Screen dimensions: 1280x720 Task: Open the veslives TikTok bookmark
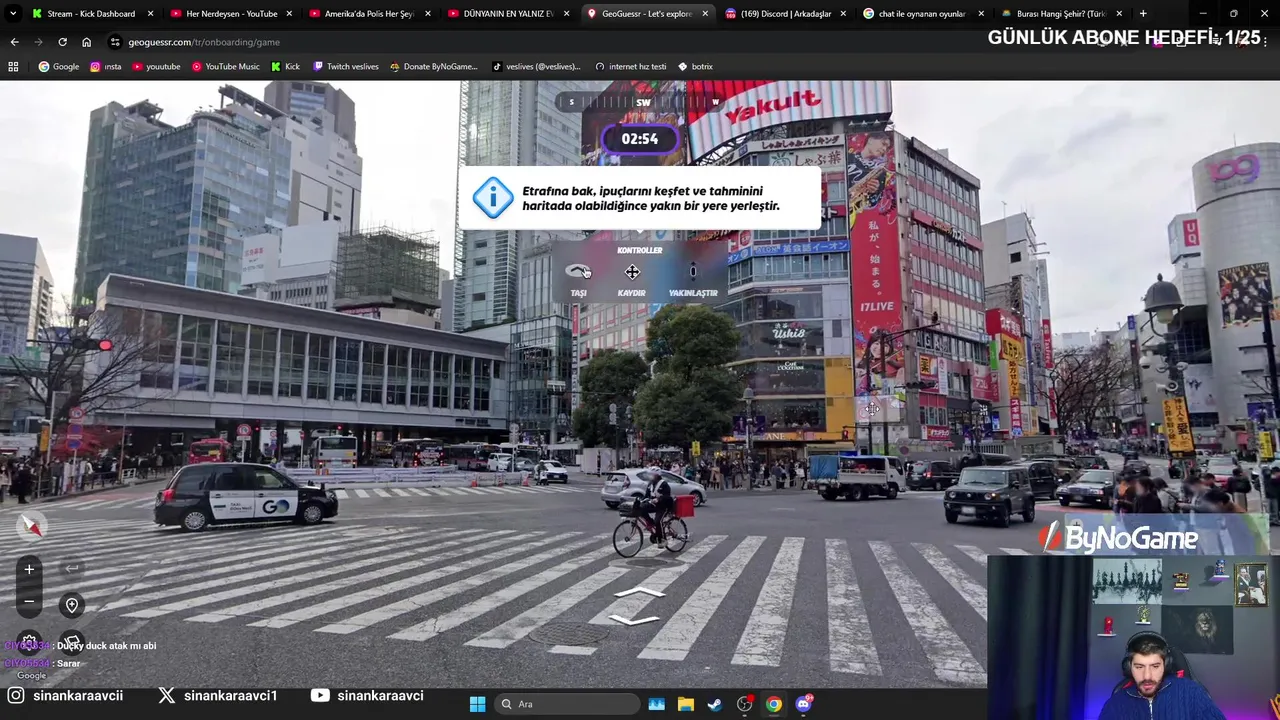[536, 67]
